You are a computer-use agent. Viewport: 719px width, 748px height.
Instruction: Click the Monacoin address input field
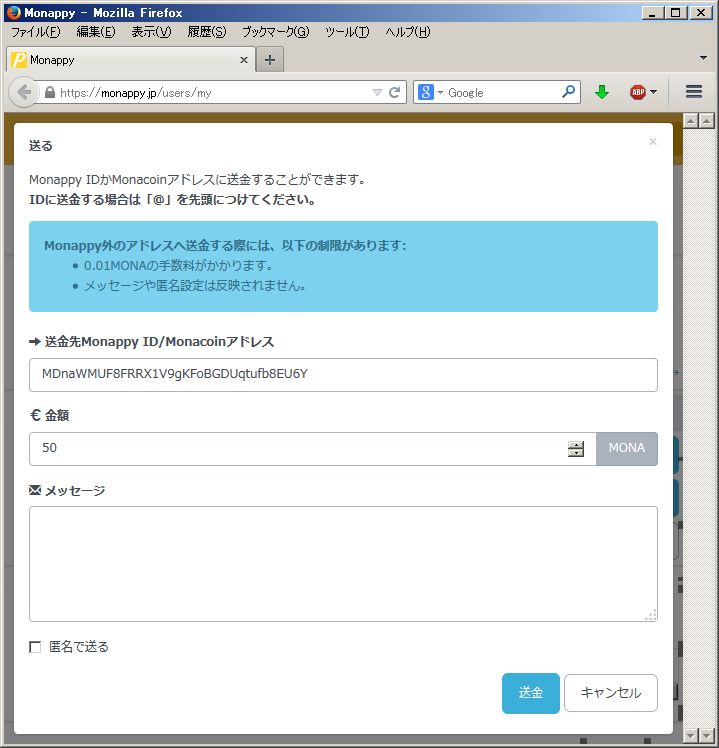point(343,375)
